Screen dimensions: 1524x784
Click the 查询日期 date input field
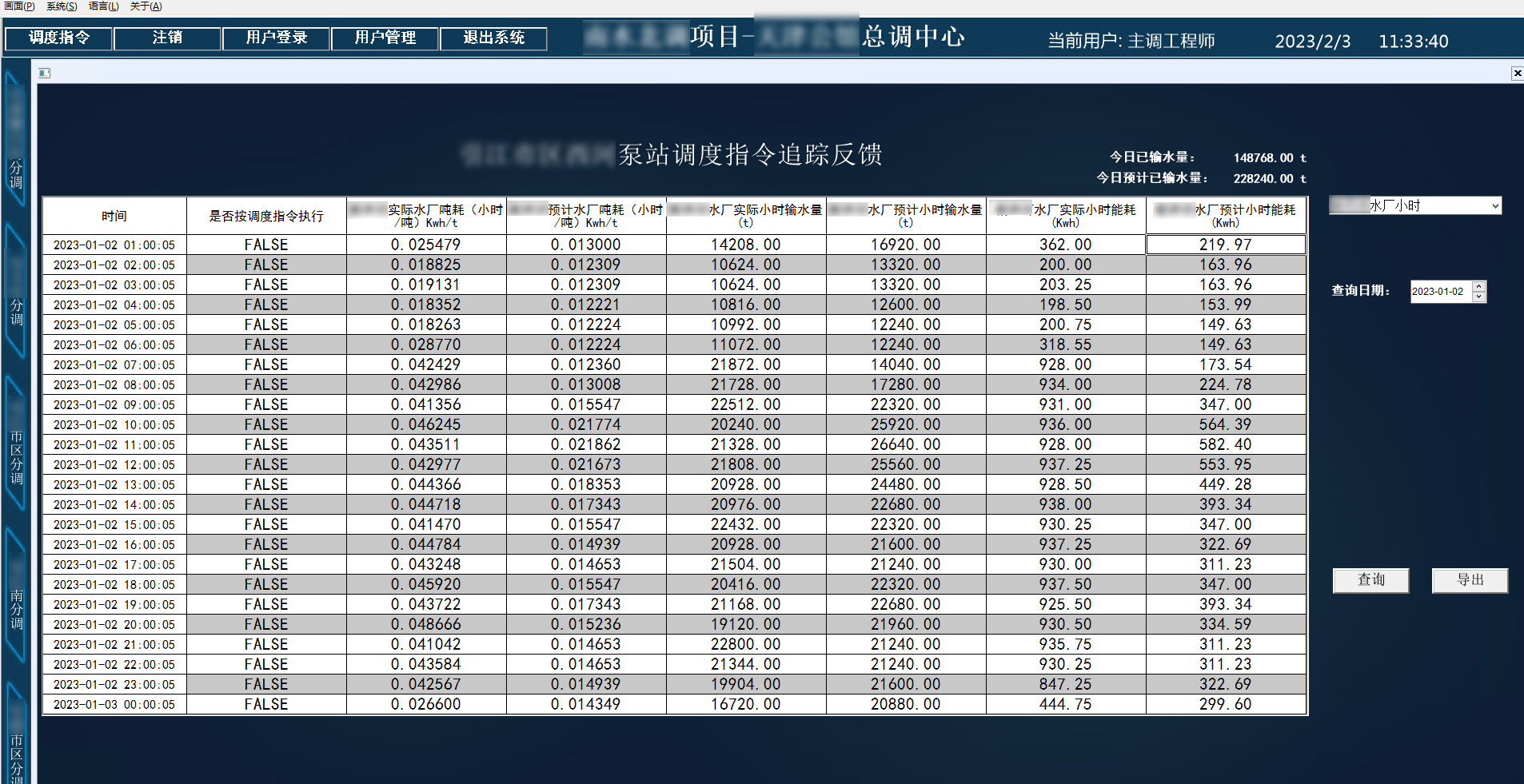tap(1440, 292)
